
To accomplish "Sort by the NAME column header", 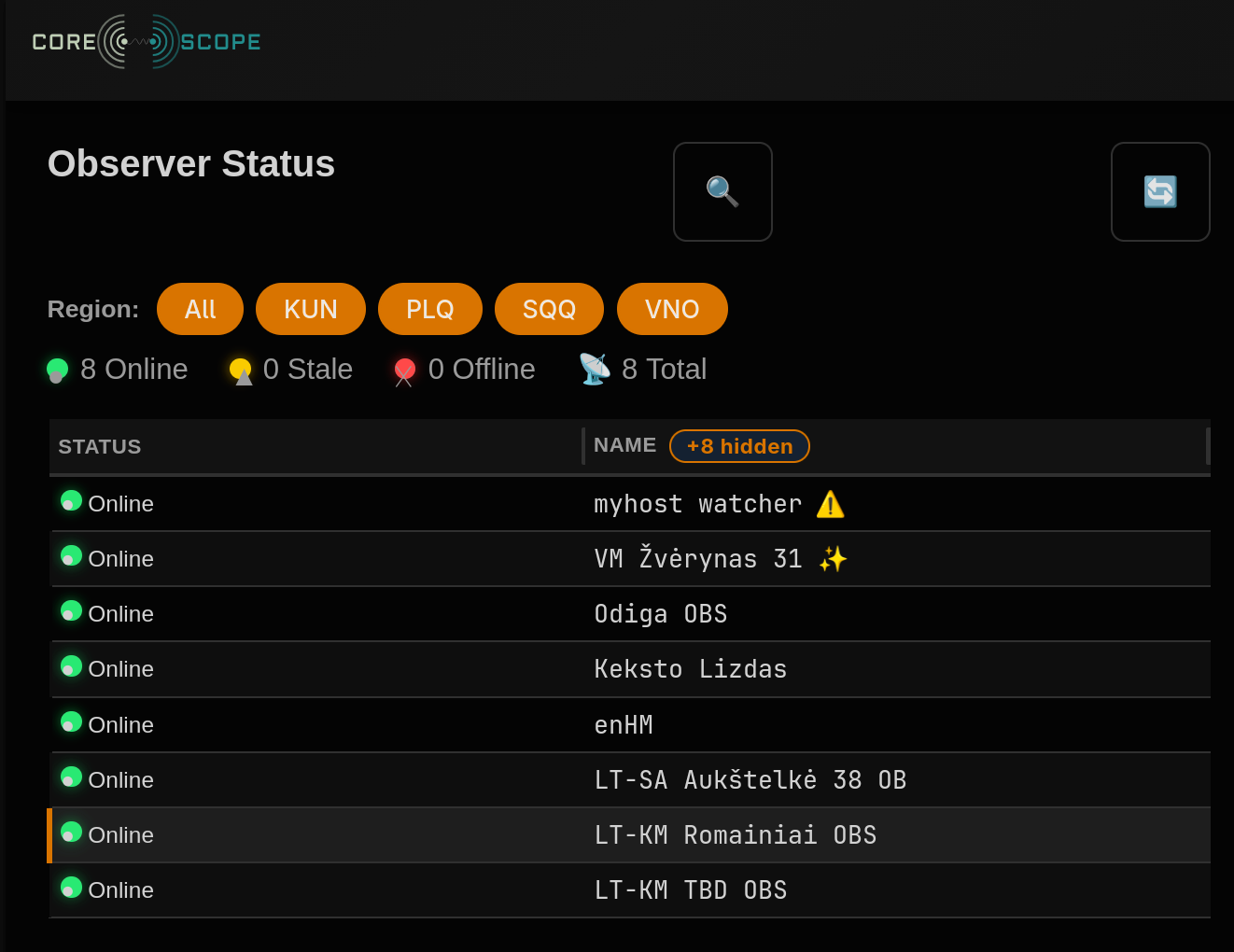I will (x=624, y=445).
